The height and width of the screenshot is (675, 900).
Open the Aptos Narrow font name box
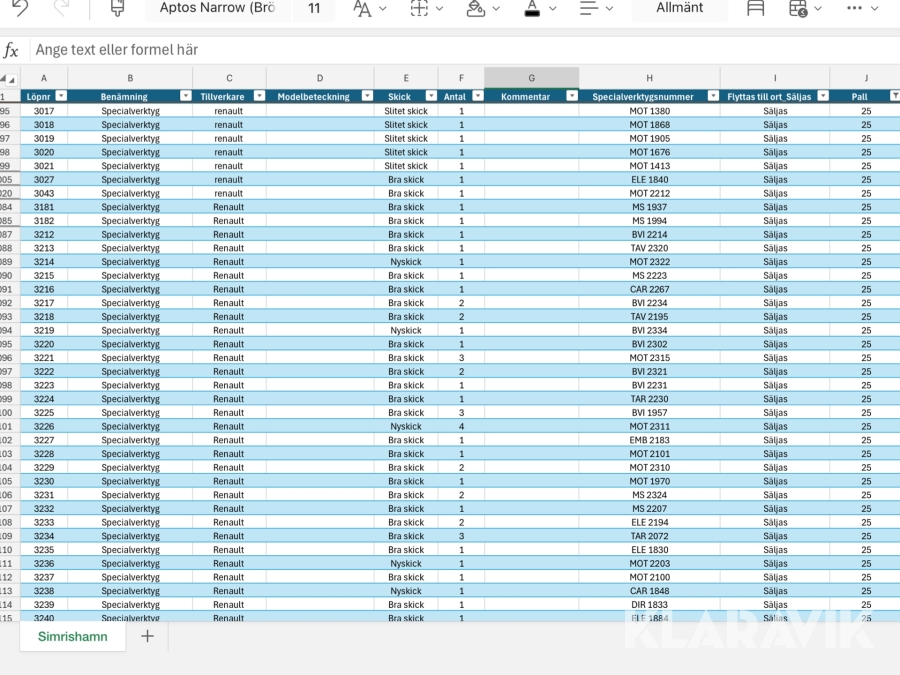217,8
